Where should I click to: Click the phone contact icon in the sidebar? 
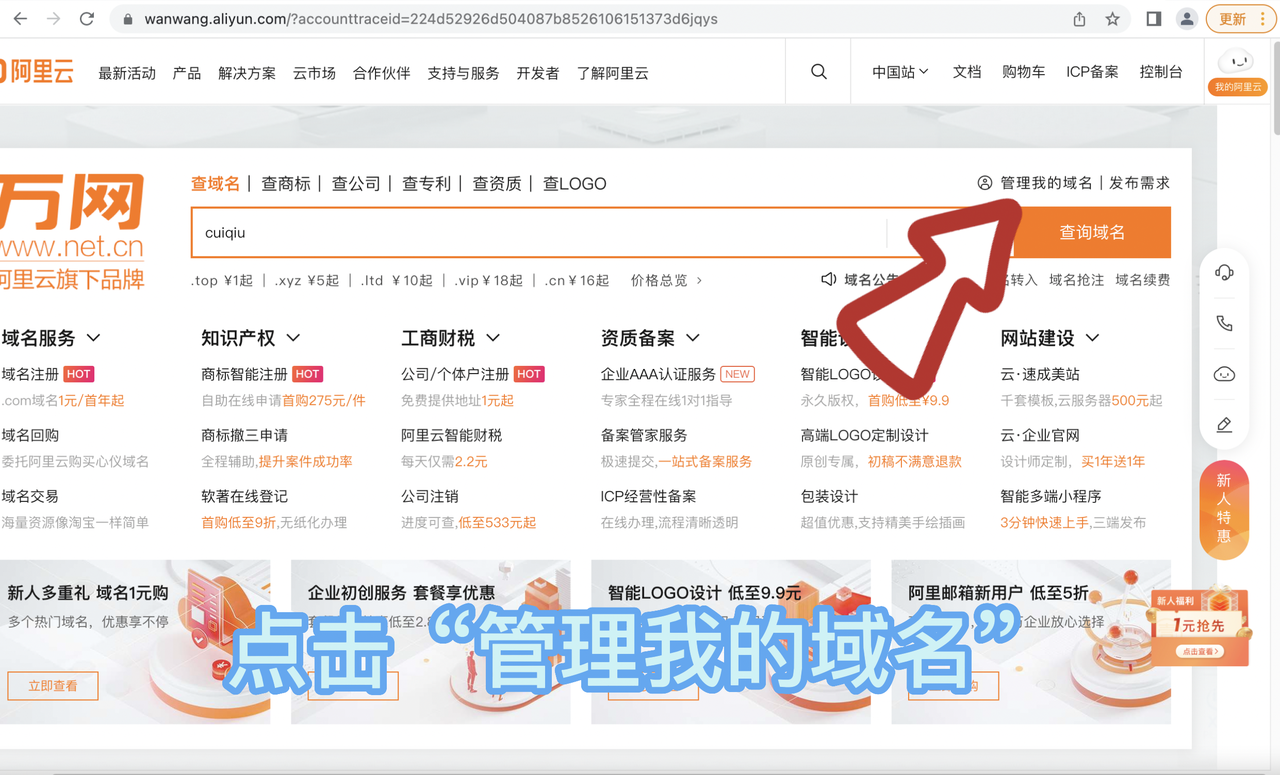point(1224,323)
